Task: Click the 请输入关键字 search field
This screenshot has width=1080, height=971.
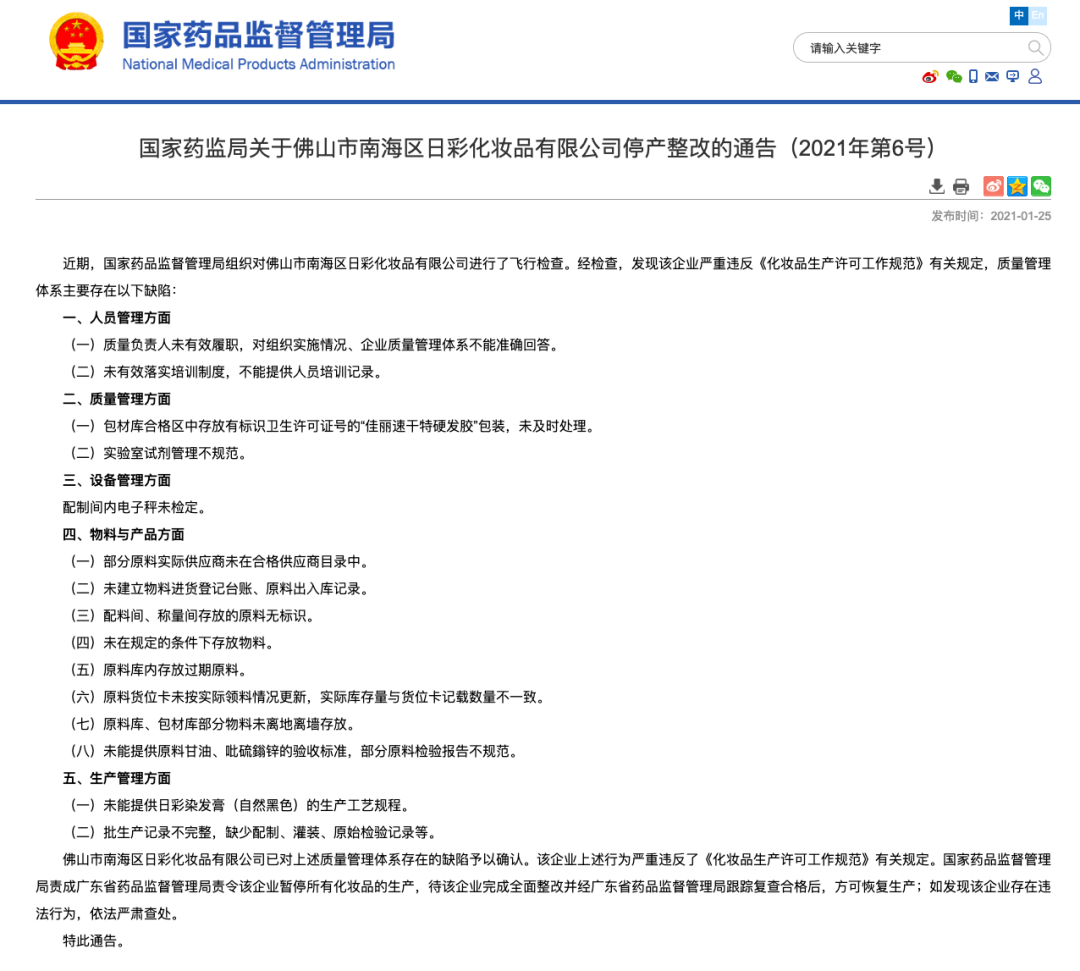Action: (x=909, y=48)
